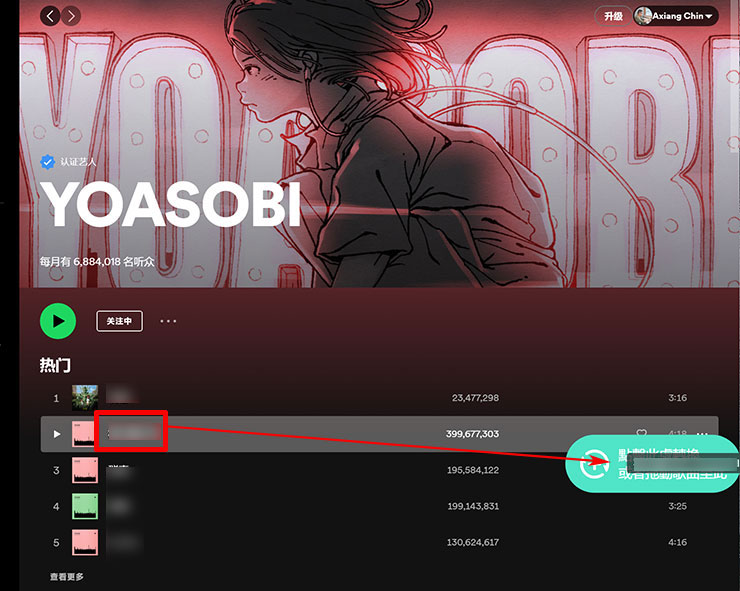The height and width of the screenshot is (591, 740).
Task: Select the green album thumbnail of track 4
Action: [85, 506]
